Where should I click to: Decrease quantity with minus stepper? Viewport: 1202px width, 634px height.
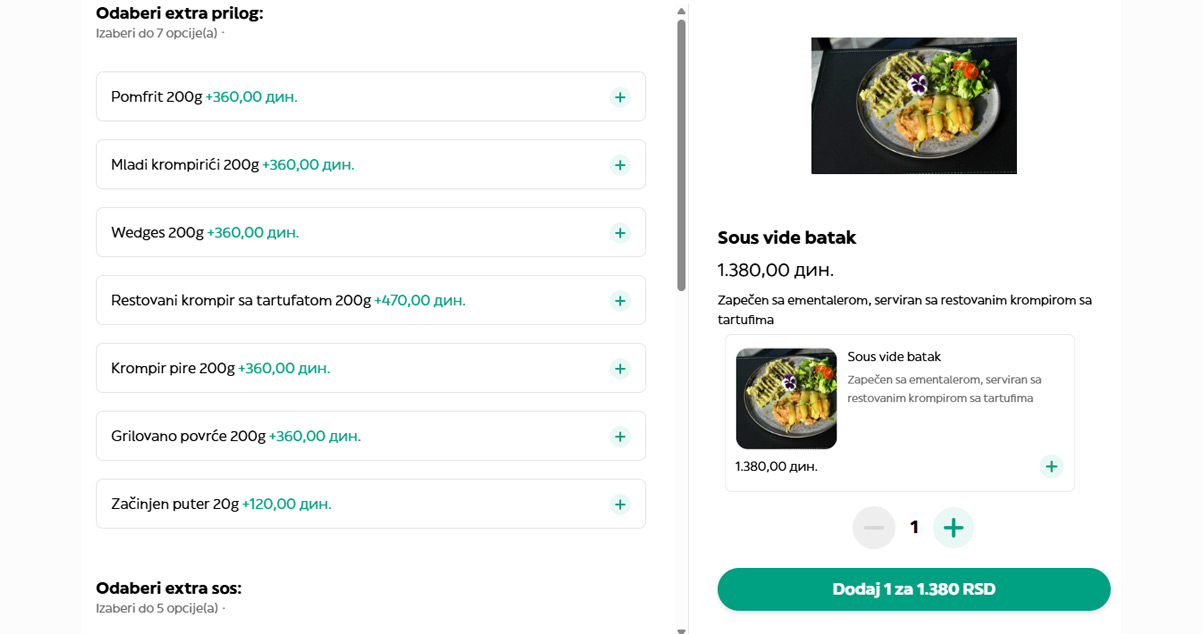click(873, 527)
